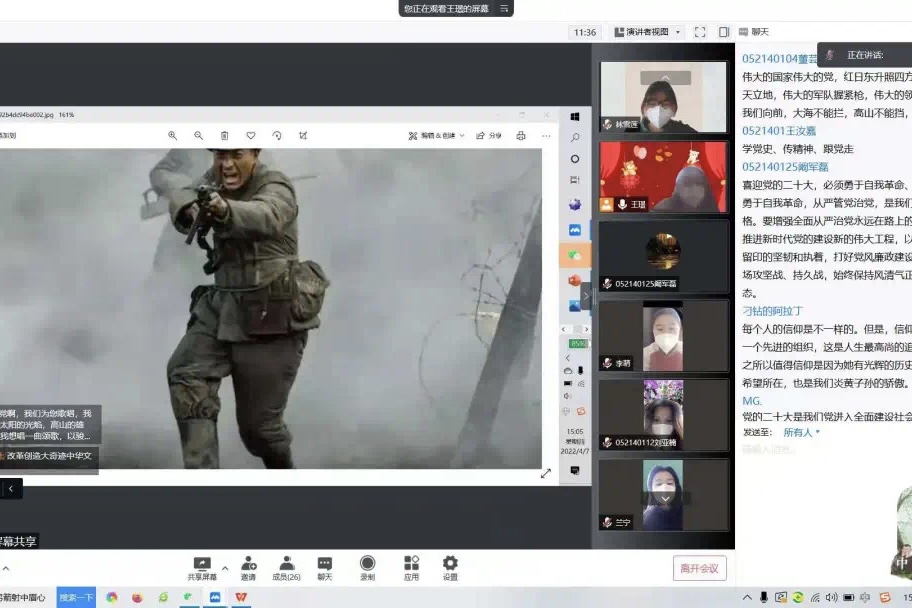912x608 pixels.
Task: Select 李萌 video thumbnail
Action: (663, 336)
